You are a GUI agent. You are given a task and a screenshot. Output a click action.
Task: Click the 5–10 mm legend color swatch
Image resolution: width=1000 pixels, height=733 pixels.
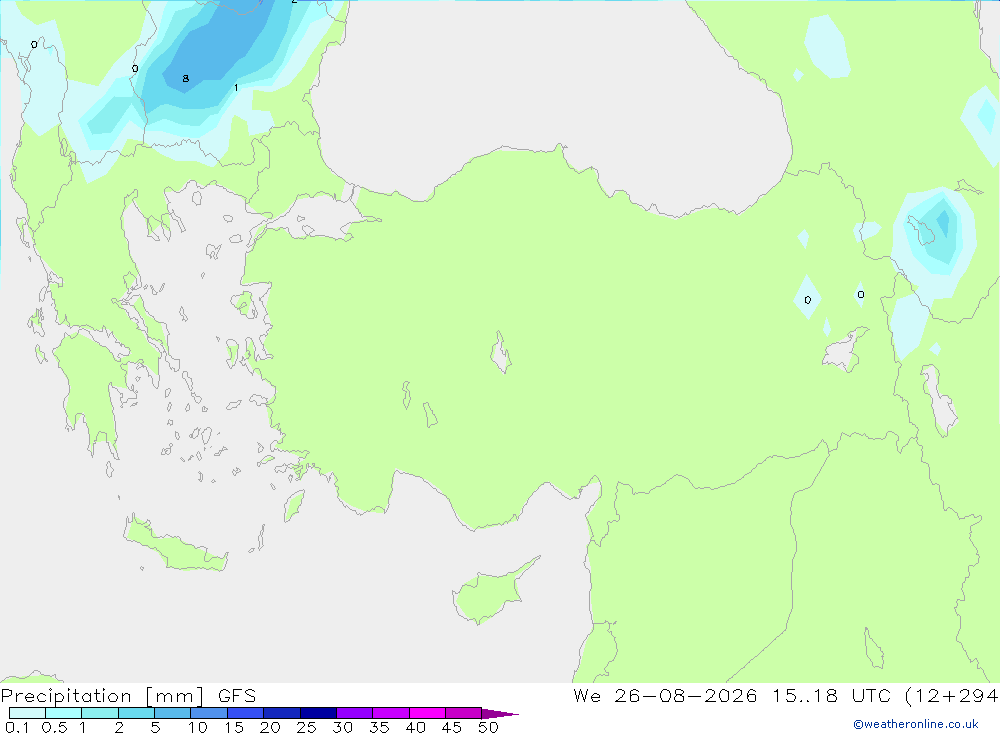pyautogui.click(x=173, y=713)
